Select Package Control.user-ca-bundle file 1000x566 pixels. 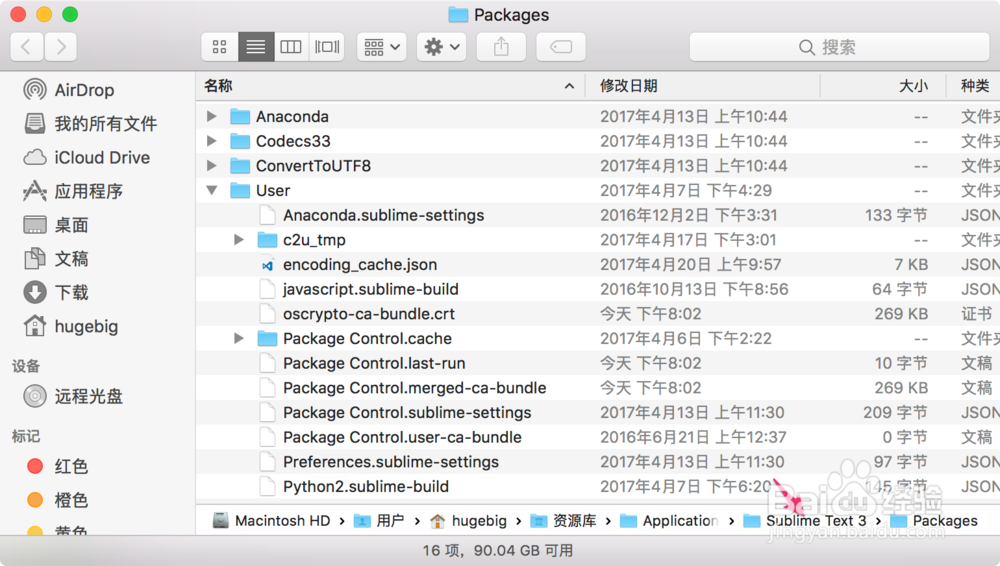pos(402,437)
